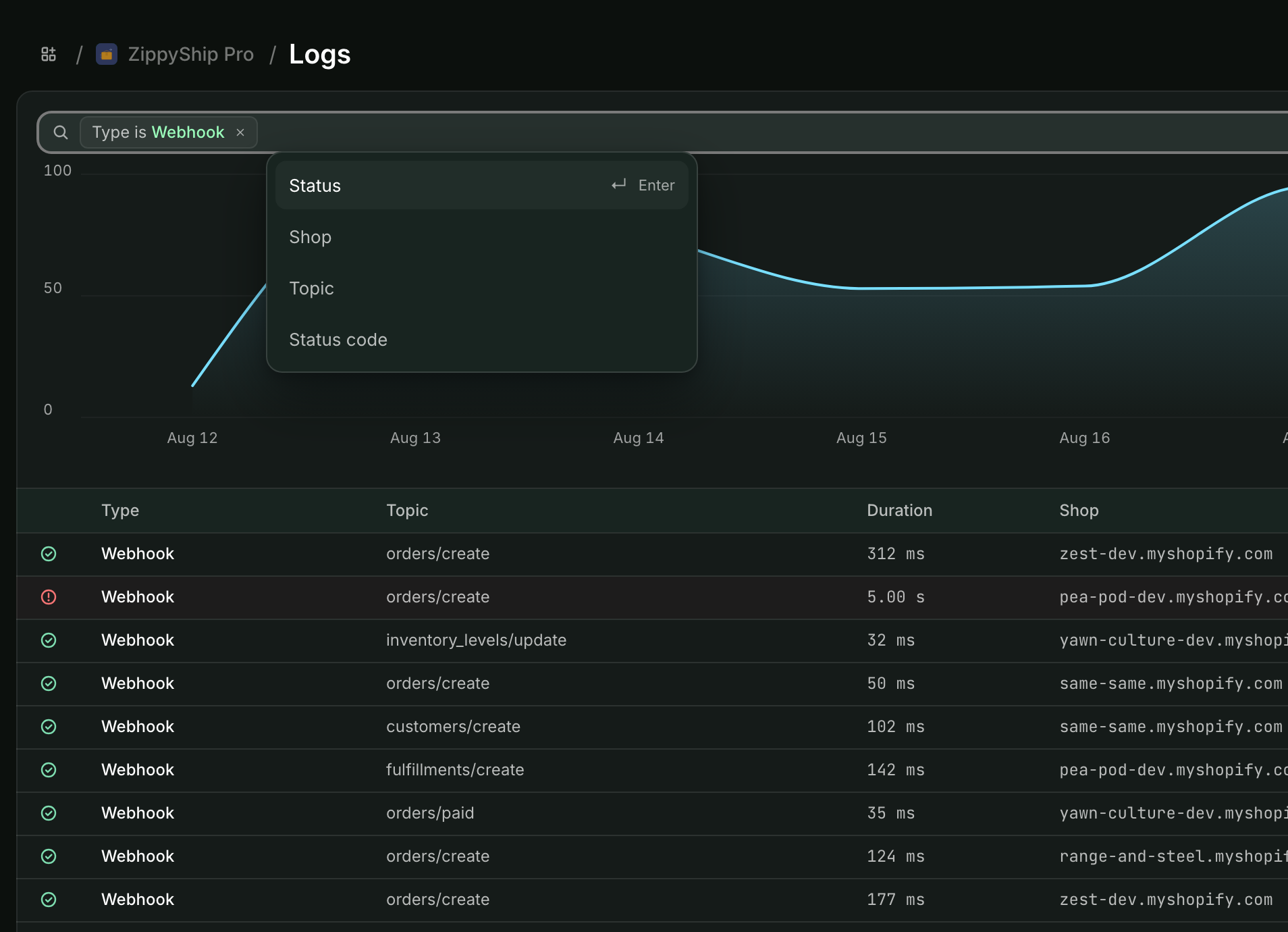
Task: Click the 35 ms duration value
Action: (891, 813)
